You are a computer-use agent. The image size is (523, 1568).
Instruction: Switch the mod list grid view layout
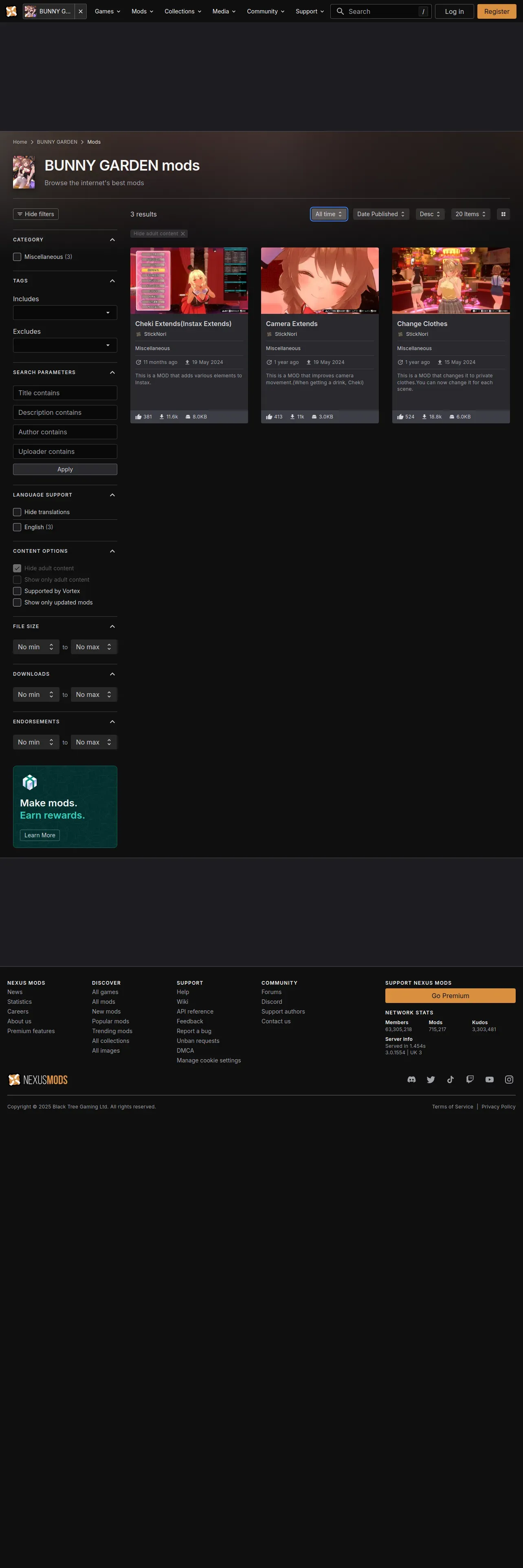click(503, 214)
